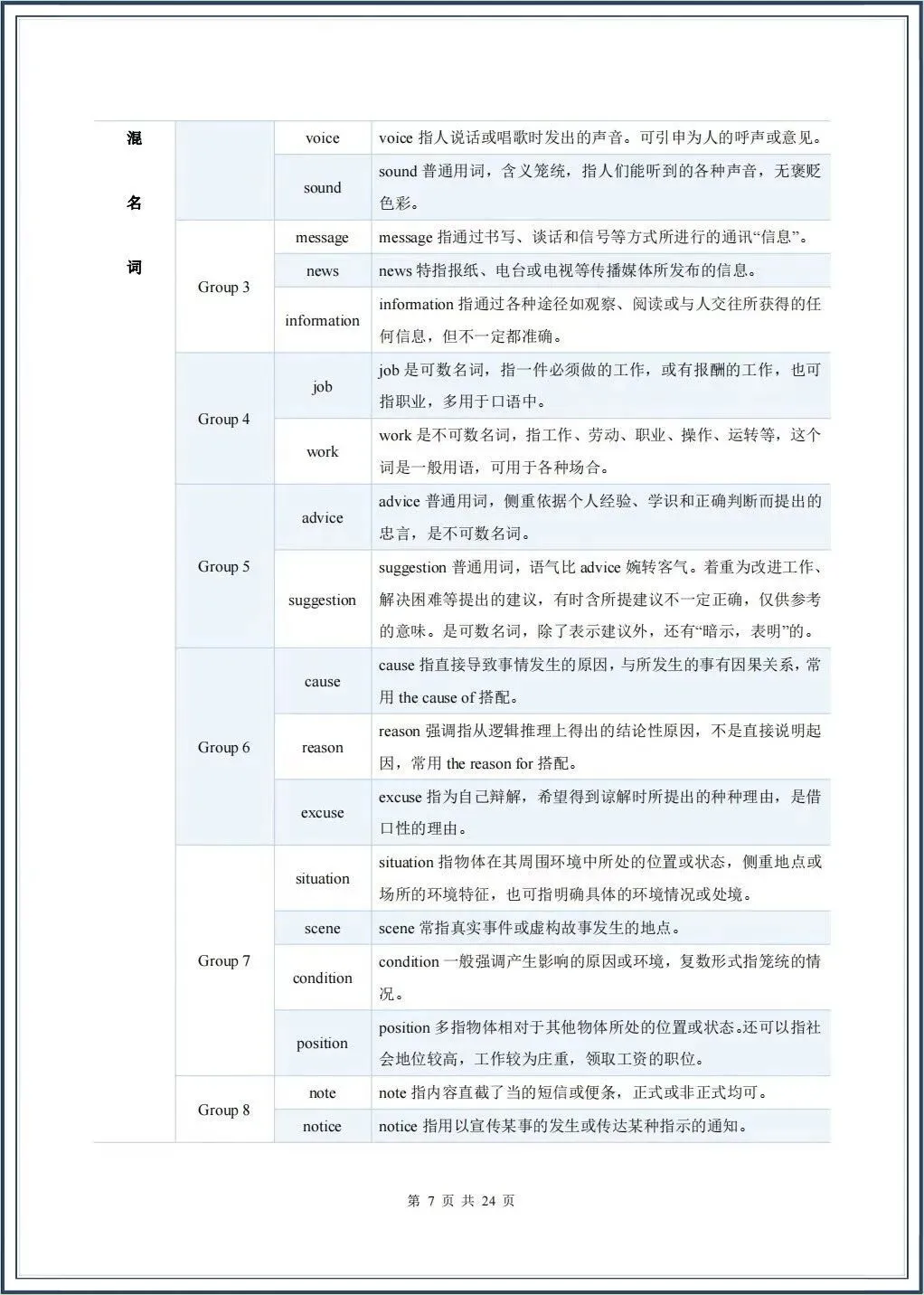Select the 'cause' cell in Group 6
This screenshot has height=1295, width=924.
[323, 682]
